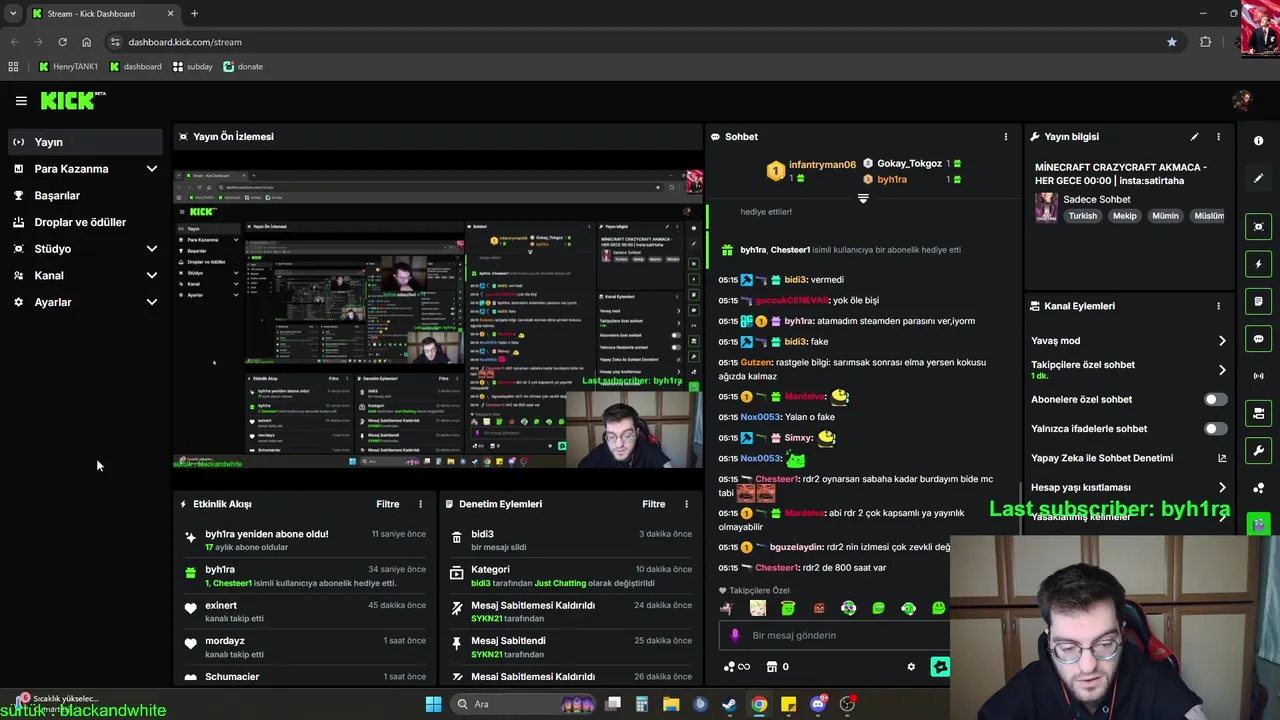Viewport: 1280px width, 720px height.
Task: Open Takipçilere özel sohbet chevron
Action: pyautogui.click(x=1222, y=370)
